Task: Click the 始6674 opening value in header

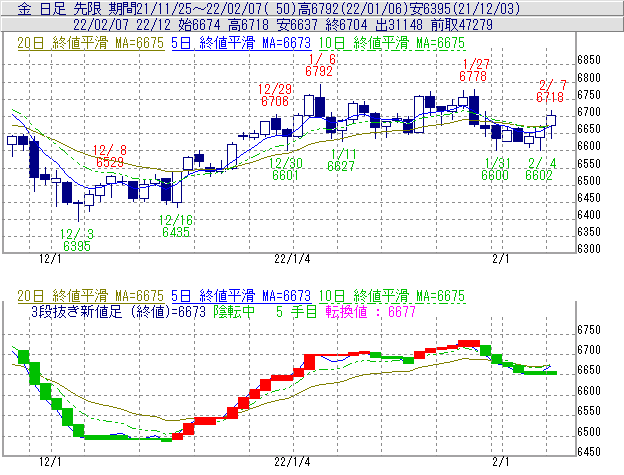Action: click(199, 25)
